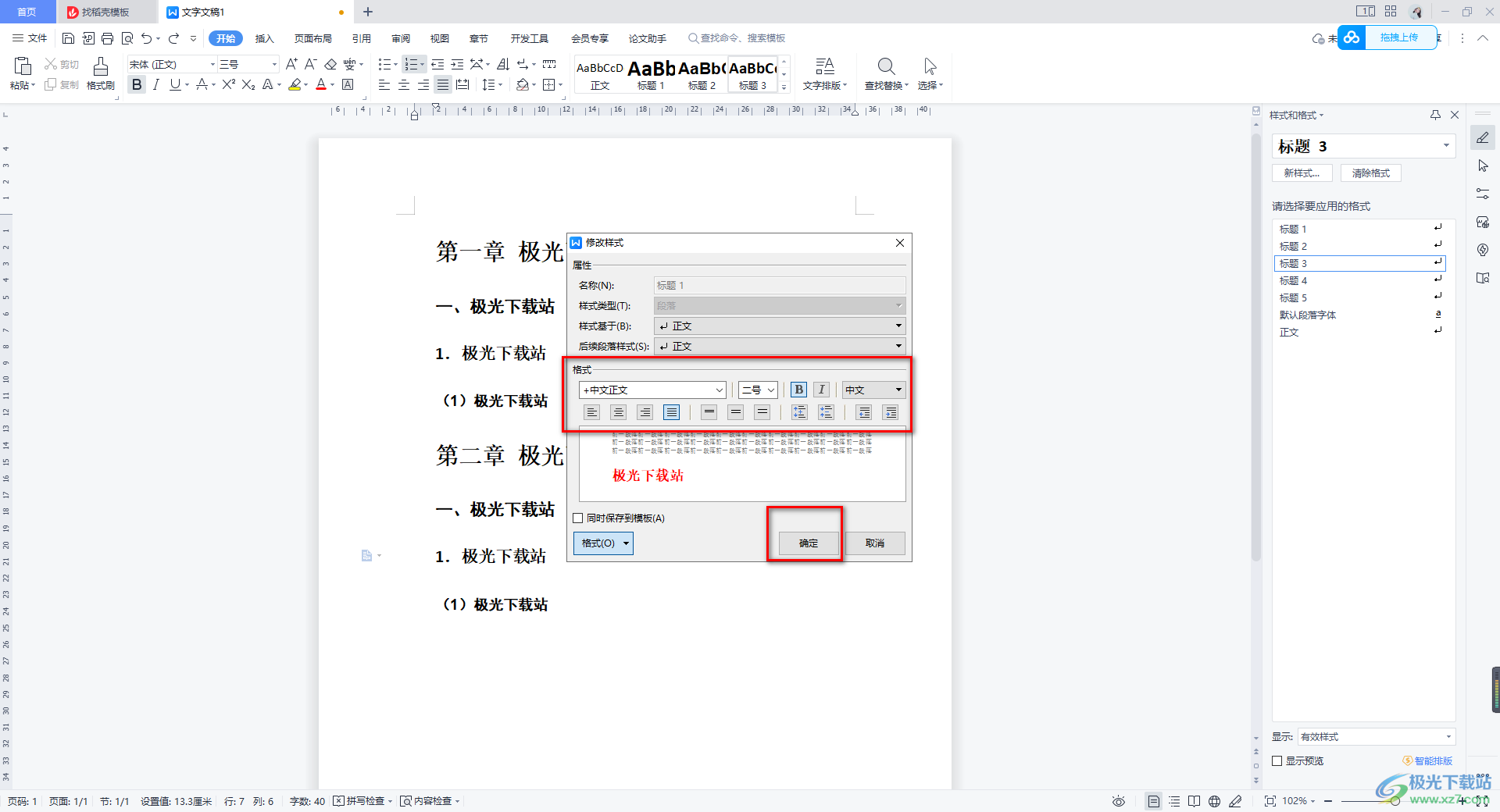Decrease indent in the Modify Style dialog

tap(863, 412)
